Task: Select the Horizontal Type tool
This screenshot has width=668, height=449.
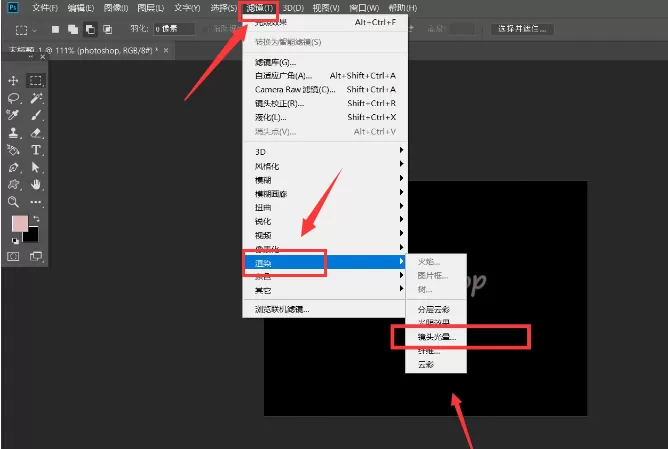Action: (x=36, y=150)
